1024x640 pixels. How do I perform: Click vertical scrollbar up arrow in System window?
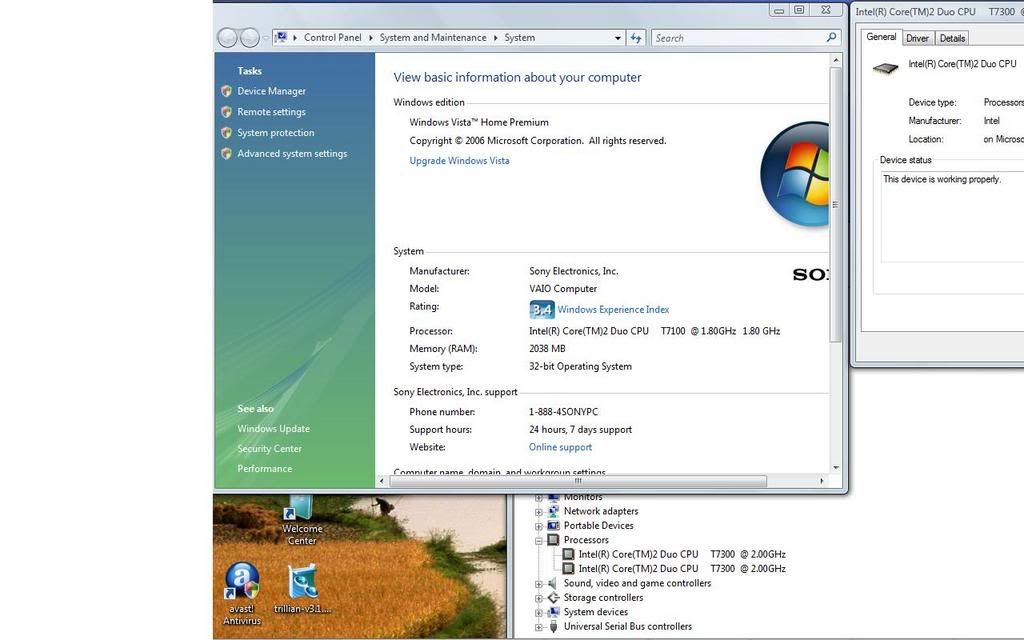tap(835, 60)
